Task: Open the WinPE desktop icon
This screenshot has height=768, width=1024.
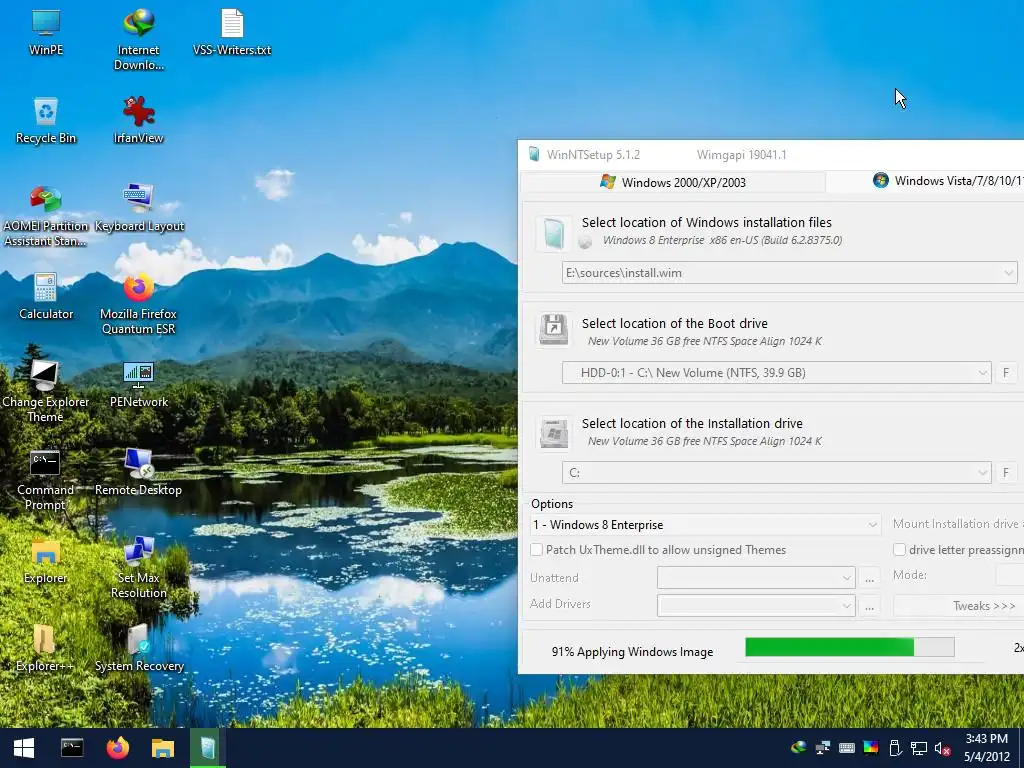Action: point(46,31)
